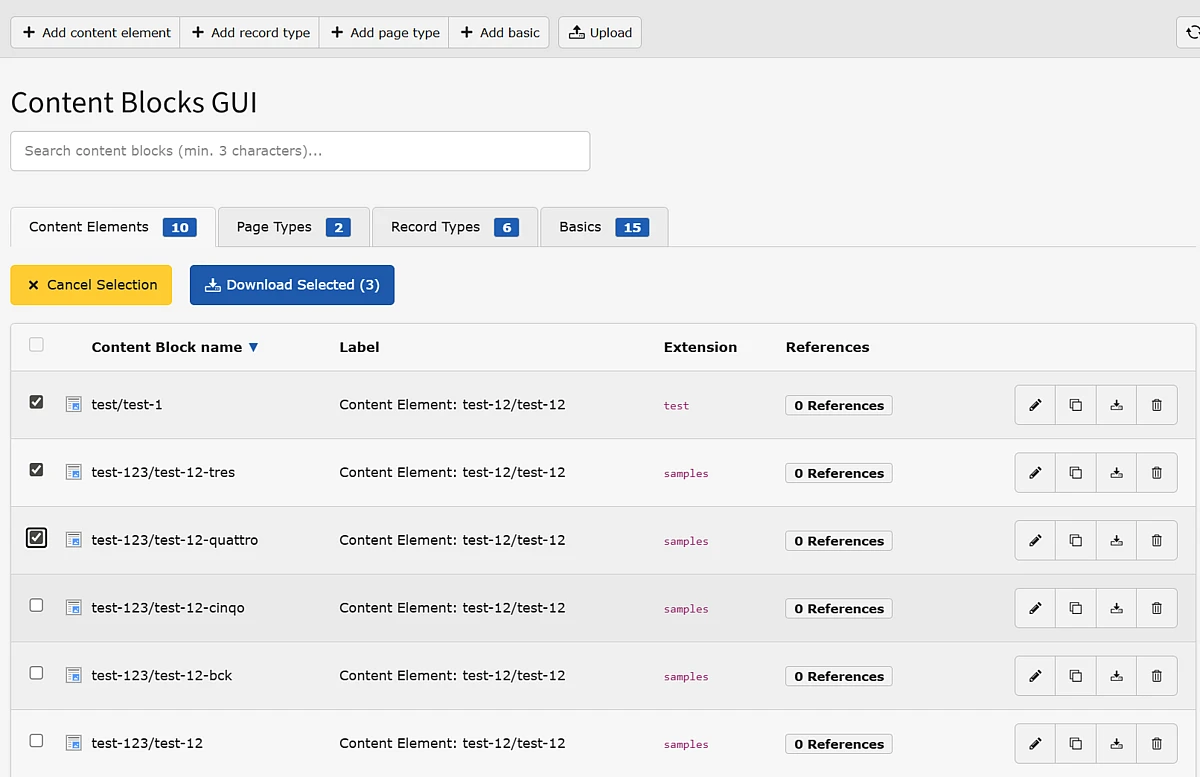1200x777 pixels.
Task: Open the Record Types tab
Action: tap(454, 227)
